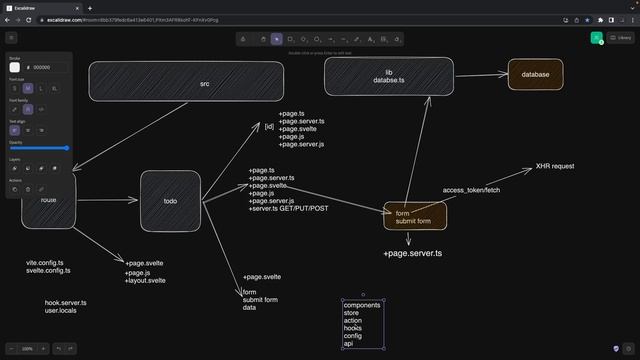Click the opacity slider handle

click(x=67, y=148)
